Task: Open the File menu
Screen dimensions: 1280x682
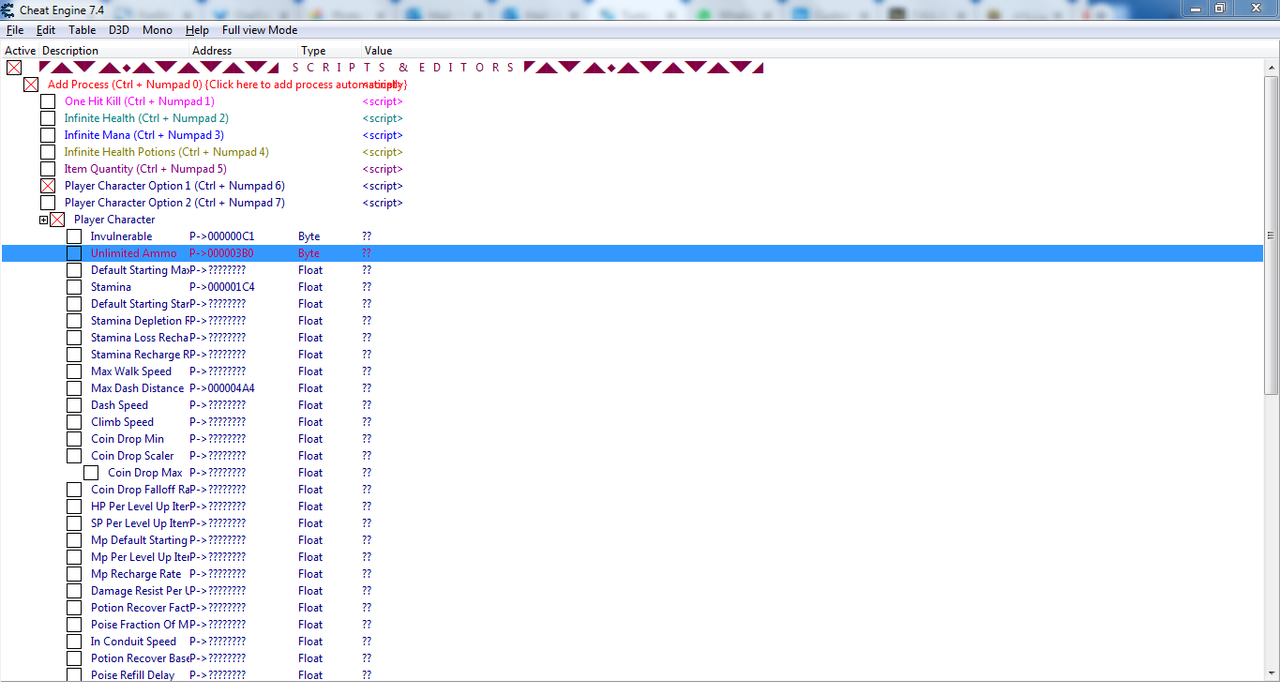Action: 14,30
